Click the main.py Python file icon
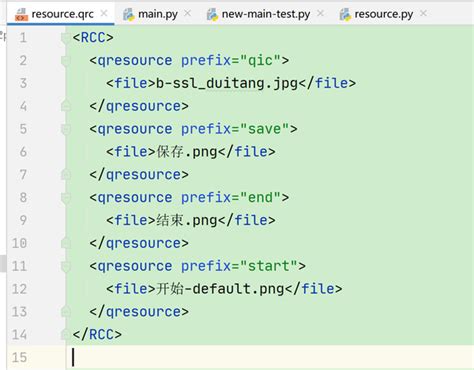The image size is (474, 370). point(129,15)
